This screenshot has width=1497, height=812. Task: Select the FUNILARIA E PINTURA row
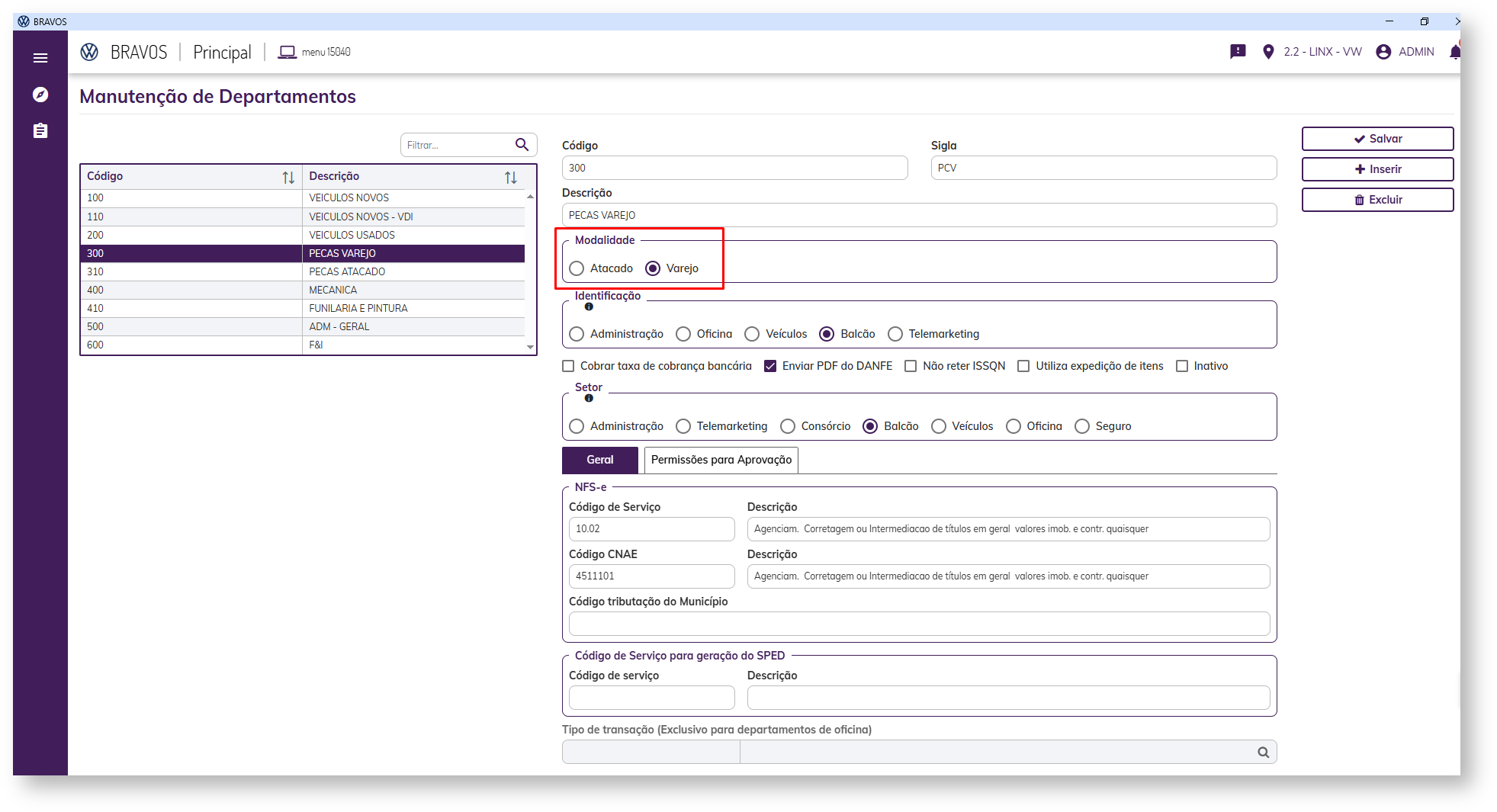click(x=303, y=308)
